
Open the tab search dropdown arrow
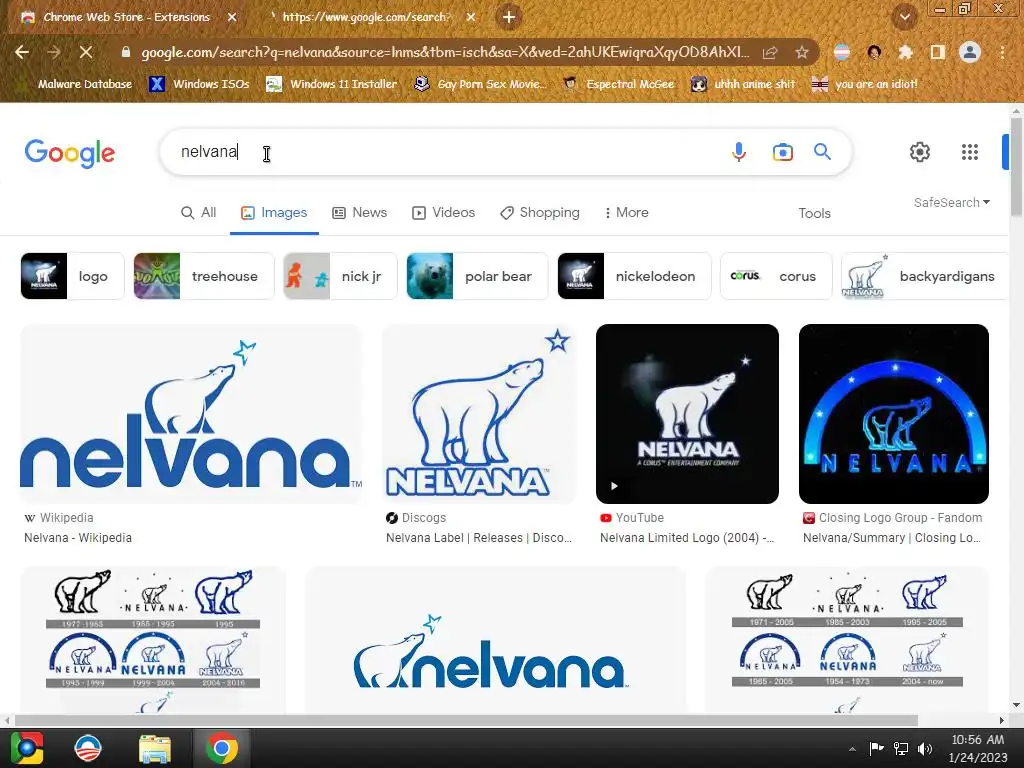tap(904, 17)
